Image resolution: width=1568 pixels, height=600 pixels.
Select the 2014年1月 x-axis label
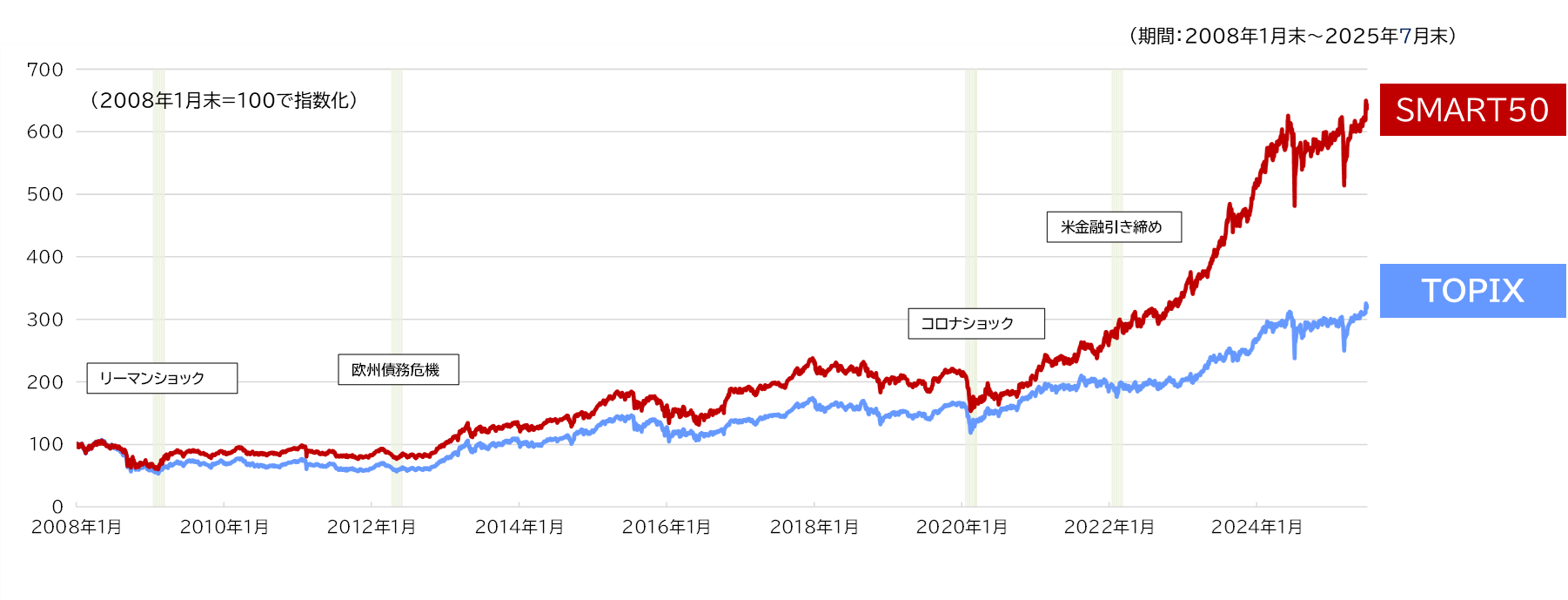coord(519,527)
